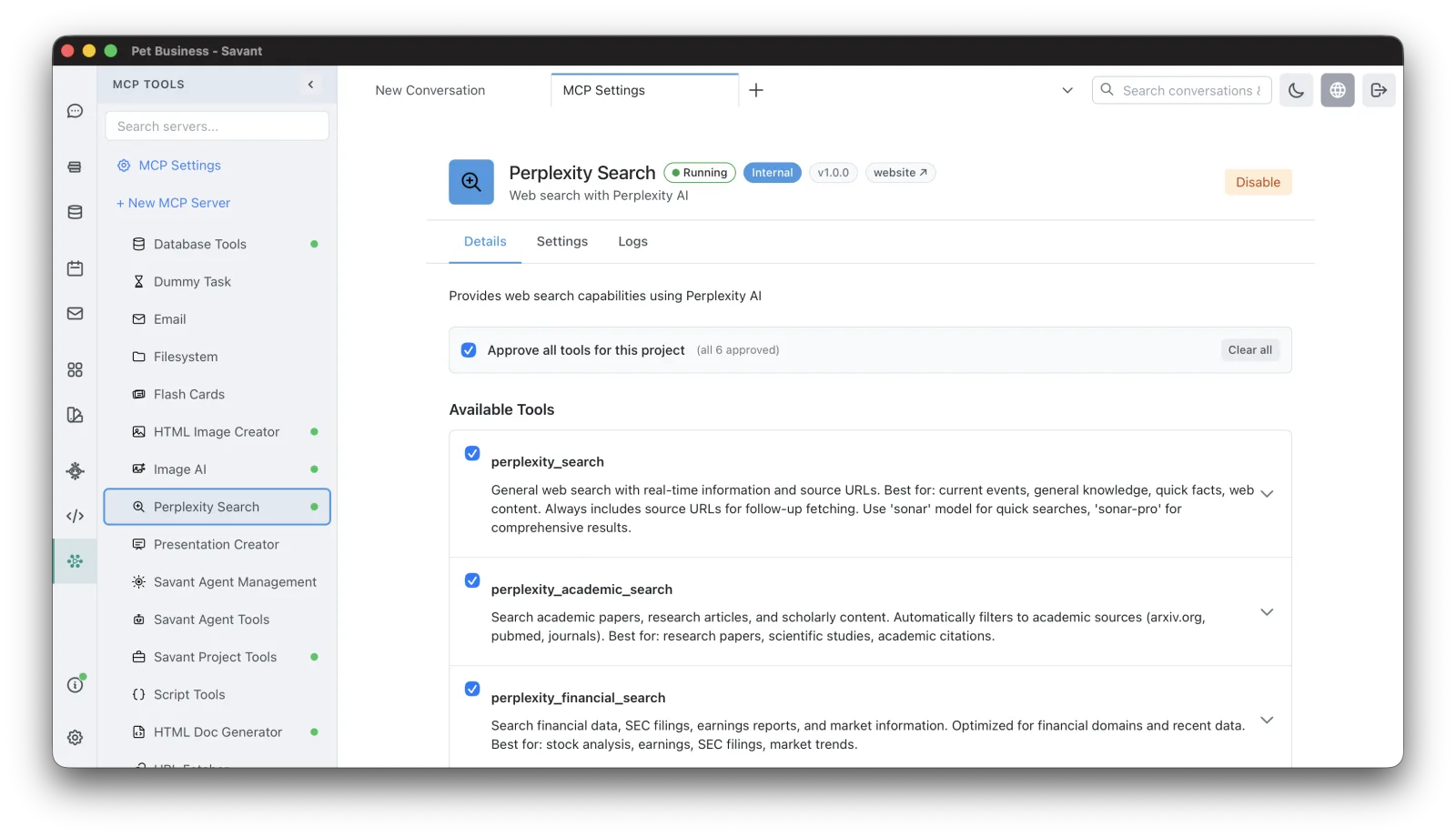Add a new tab with plus icon
This screenshot has width=1456, height=837.
click(x=756, y=90)
